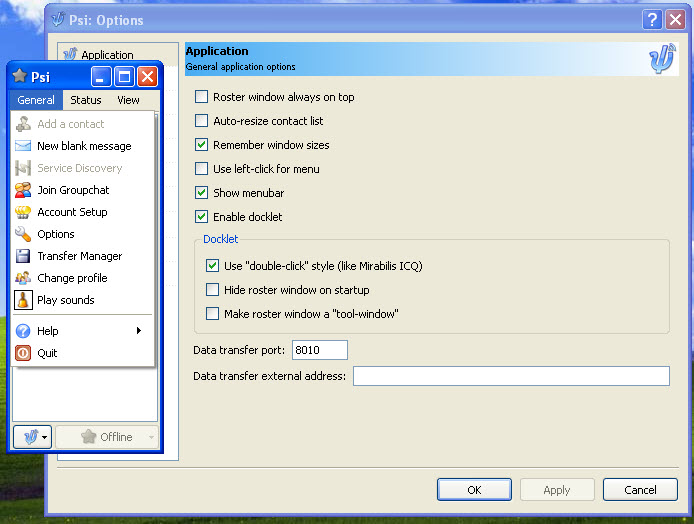Screen dimensions: 694x524
Task: Click the Options wrench icon
Action: coord(23,234)
